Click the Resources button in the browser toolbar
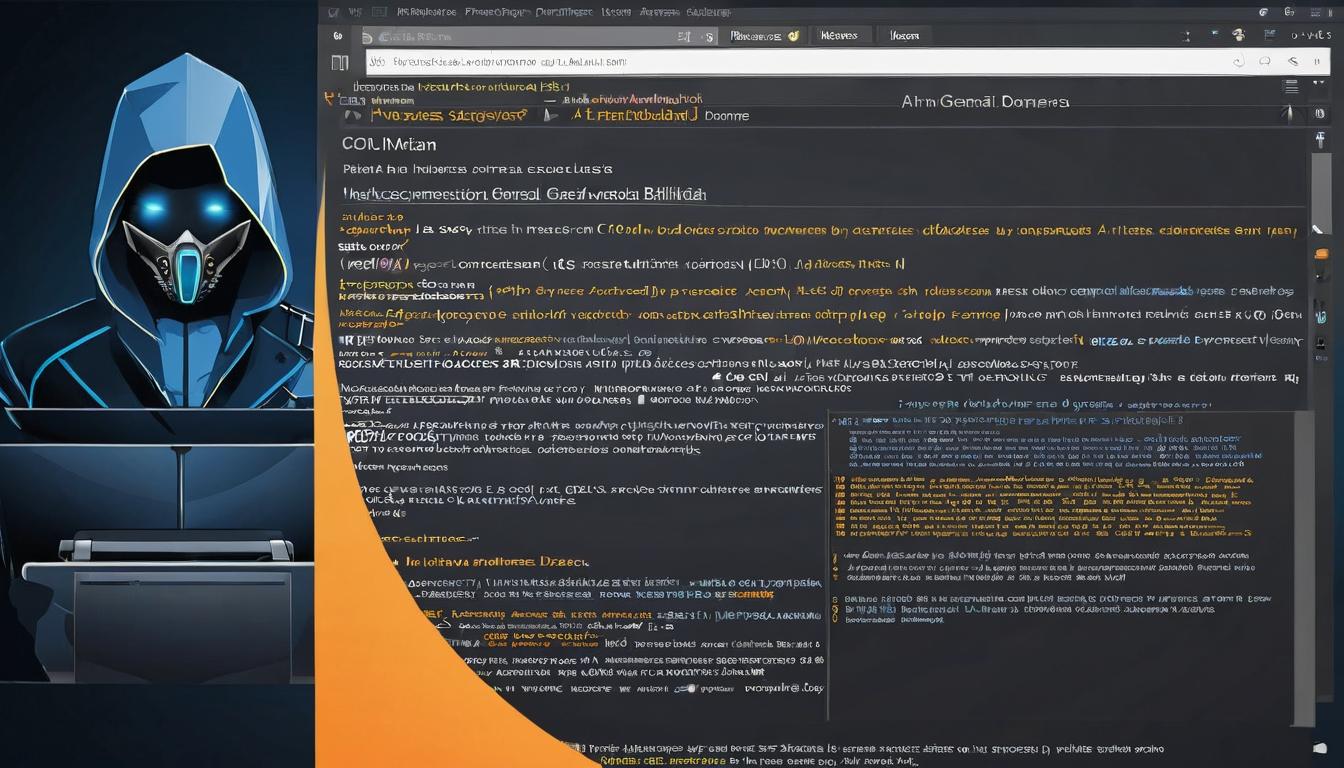Image resolution: width=1344 pixels, height=768 pixels. pos(763,34)
